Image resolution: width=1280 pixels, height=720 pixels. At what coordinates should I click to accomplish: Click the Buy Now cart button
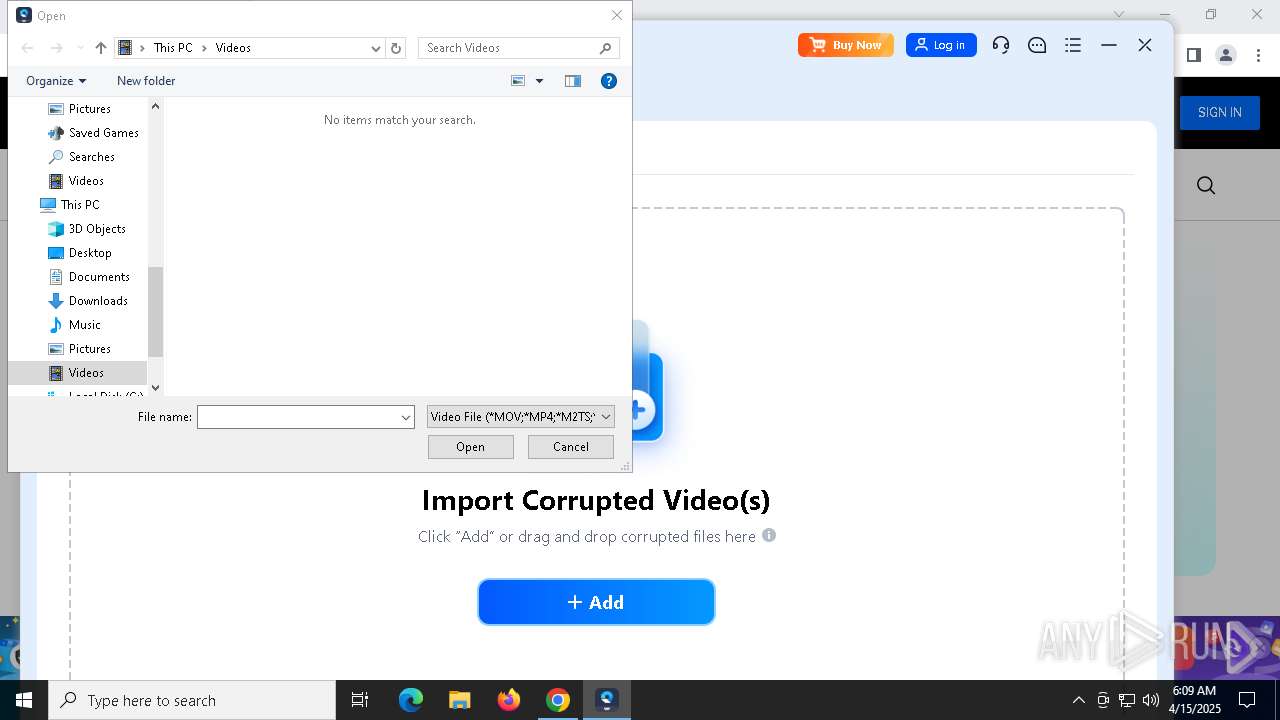pyautogui.click(x=846, y=45)
